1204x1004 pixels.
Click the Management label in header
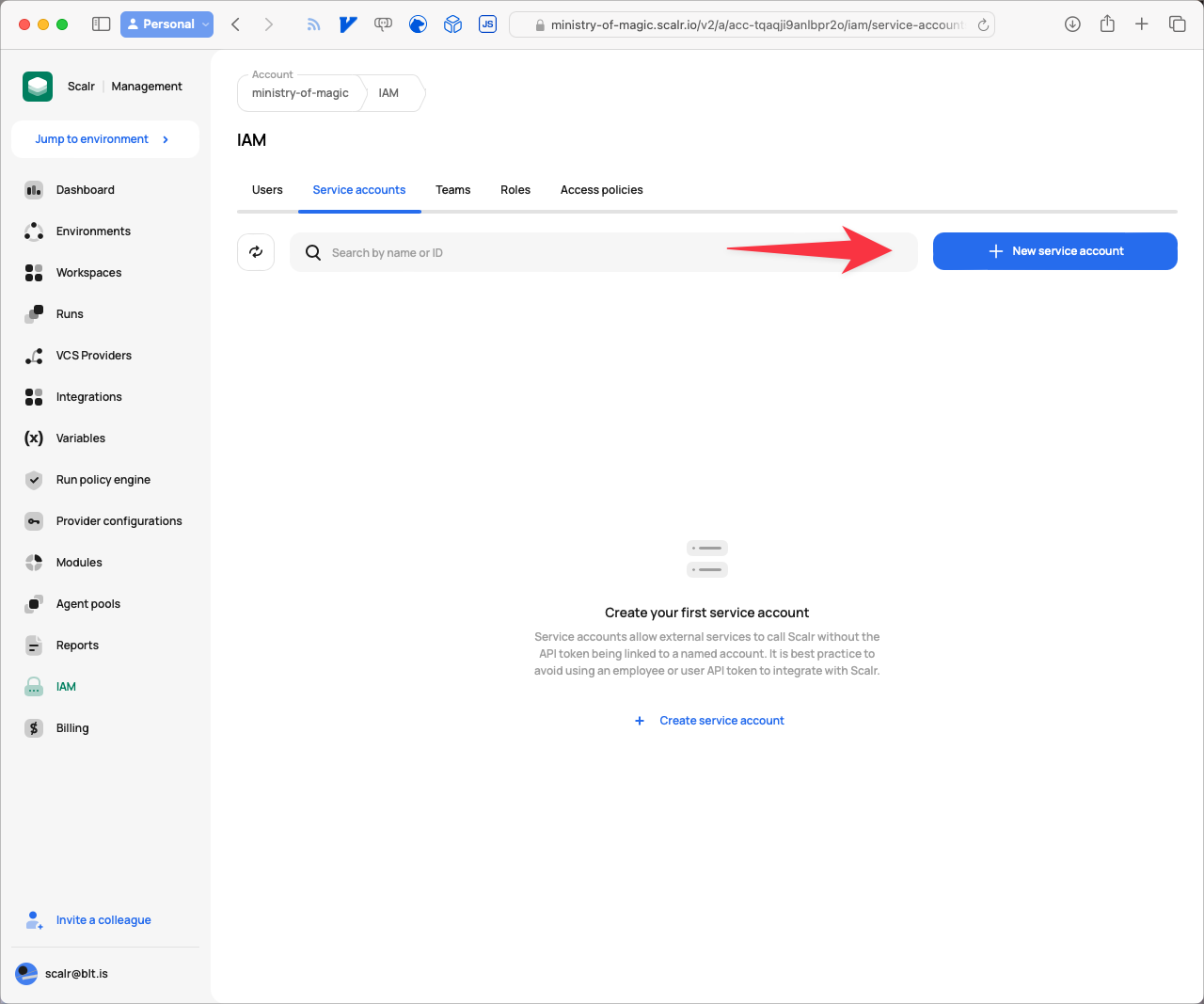pyautogui.click(x=147, y=87)
